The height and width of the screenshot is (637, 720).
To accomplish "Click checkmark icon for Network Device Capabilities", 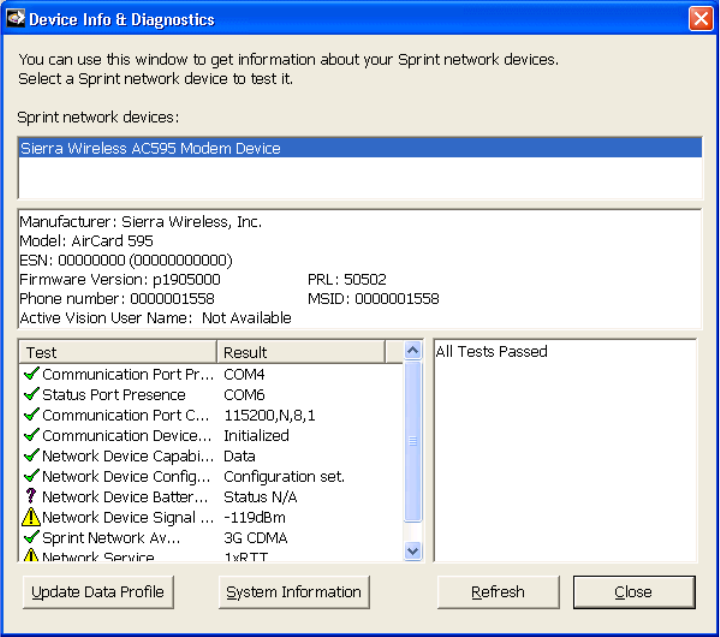I will 31,456.
